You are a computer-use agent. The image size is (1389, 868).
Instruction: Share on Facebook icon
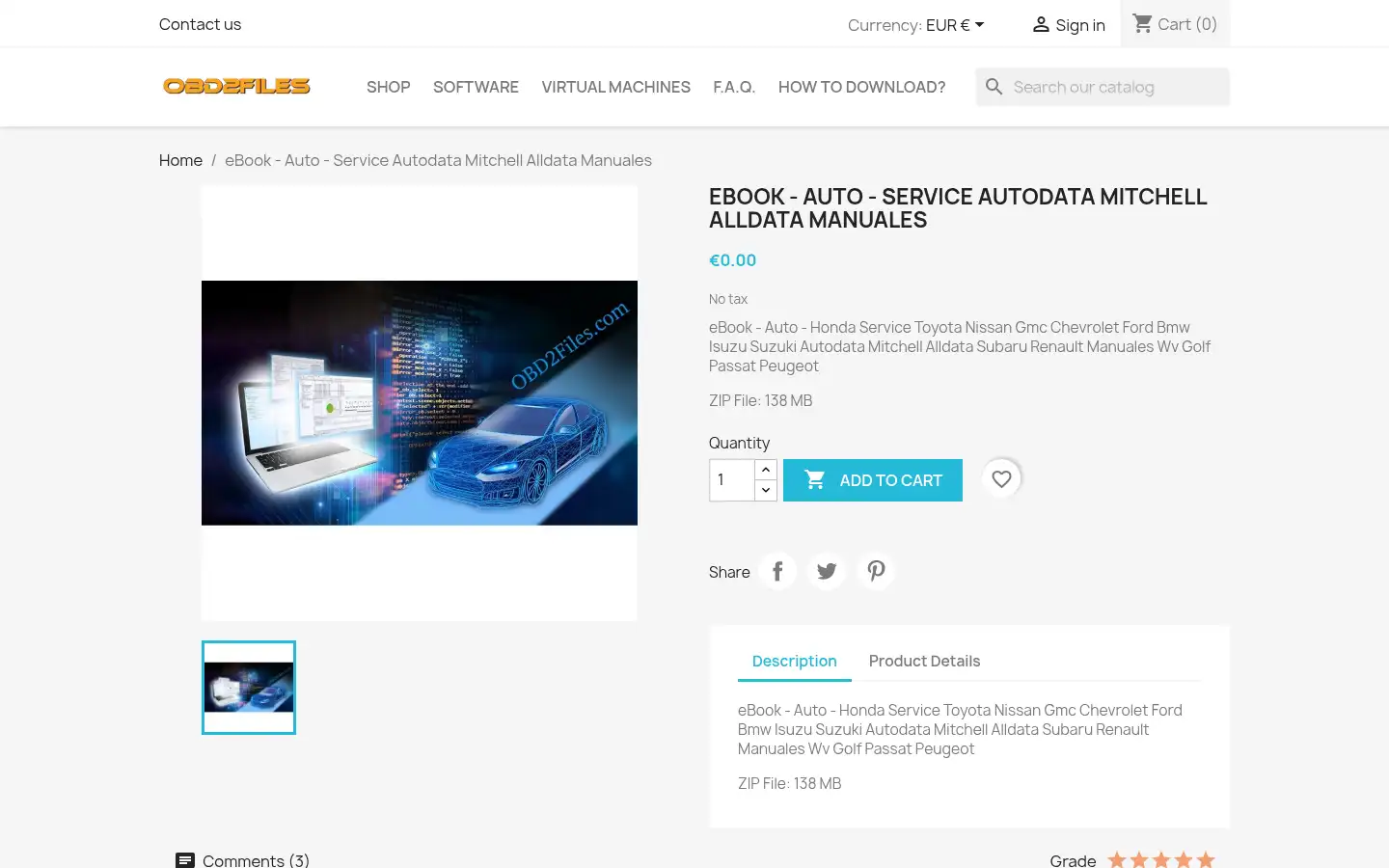click(777, 571)
